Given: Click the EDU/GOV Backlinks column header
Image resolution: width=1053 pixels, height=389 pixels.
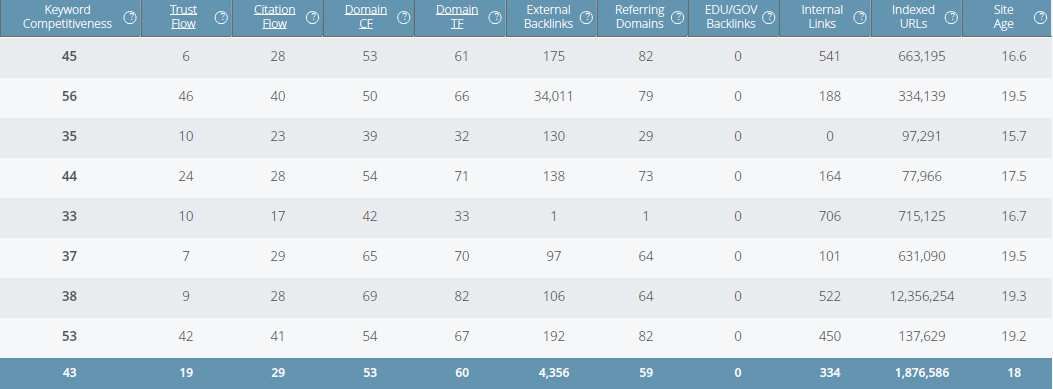Looking at the screenshot, I should click(731, 17).
